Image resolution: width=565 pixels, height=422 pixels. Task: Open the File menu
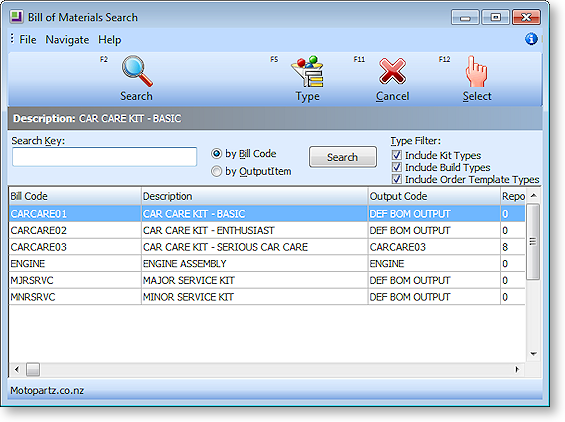pyautogui.click(x=28, y=39)
